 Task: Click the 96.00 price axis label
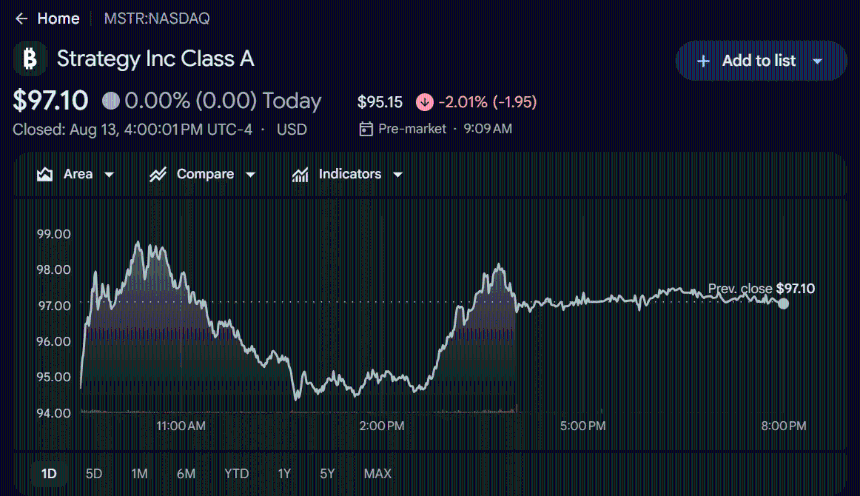tap(54, 342)
